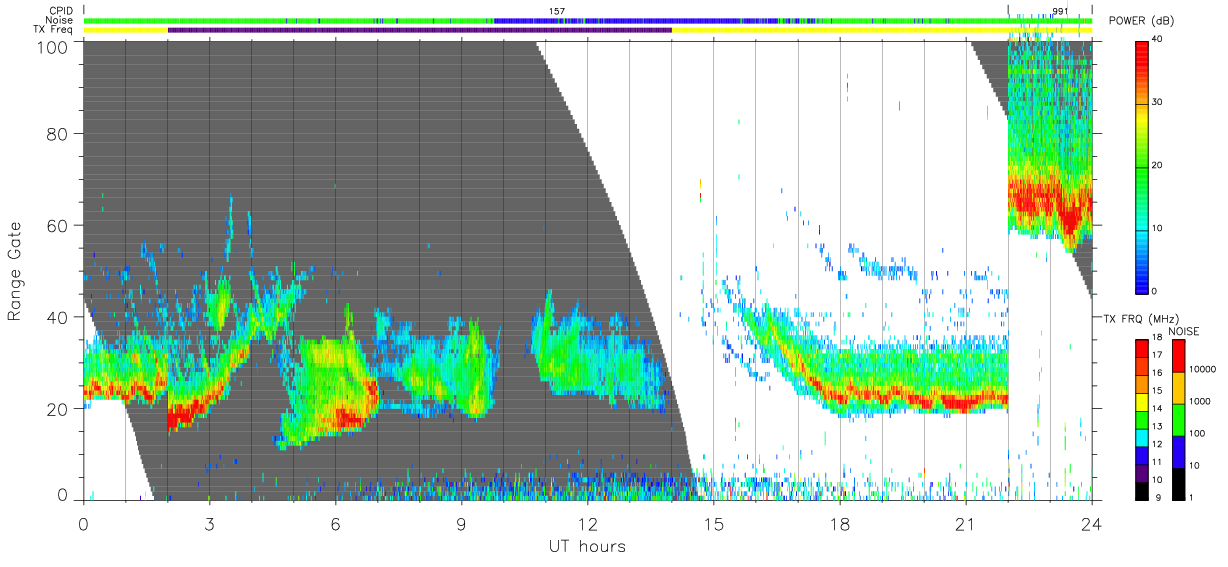Click the UT hours tick label "15"
1228x567 pixels.
click(x=713, y=522)
